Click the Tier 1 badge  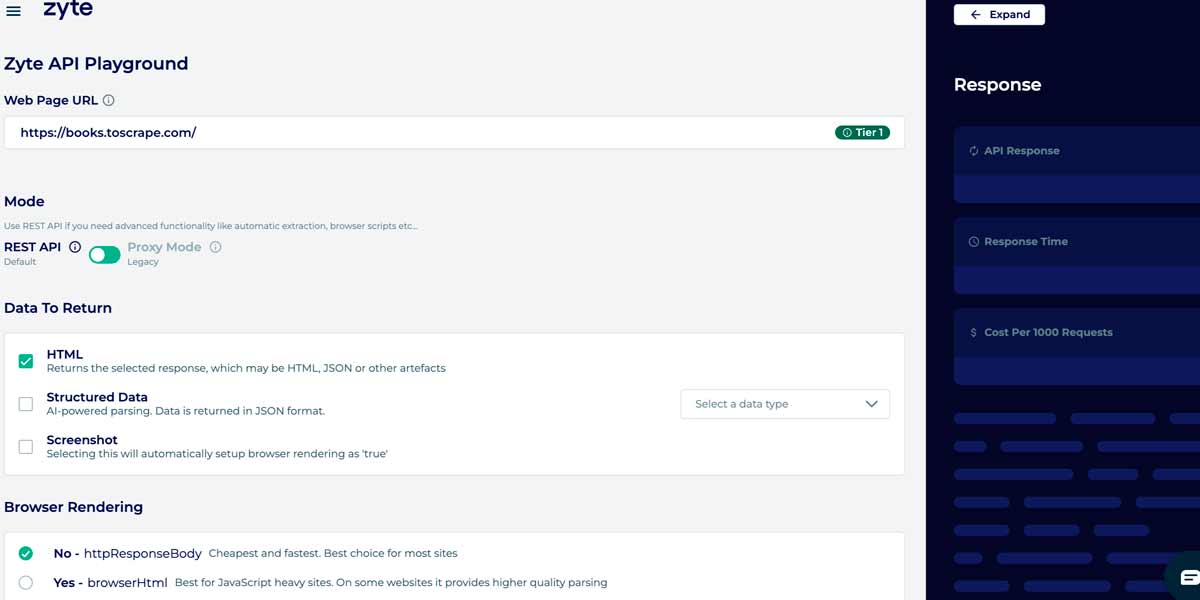[862, 132]
